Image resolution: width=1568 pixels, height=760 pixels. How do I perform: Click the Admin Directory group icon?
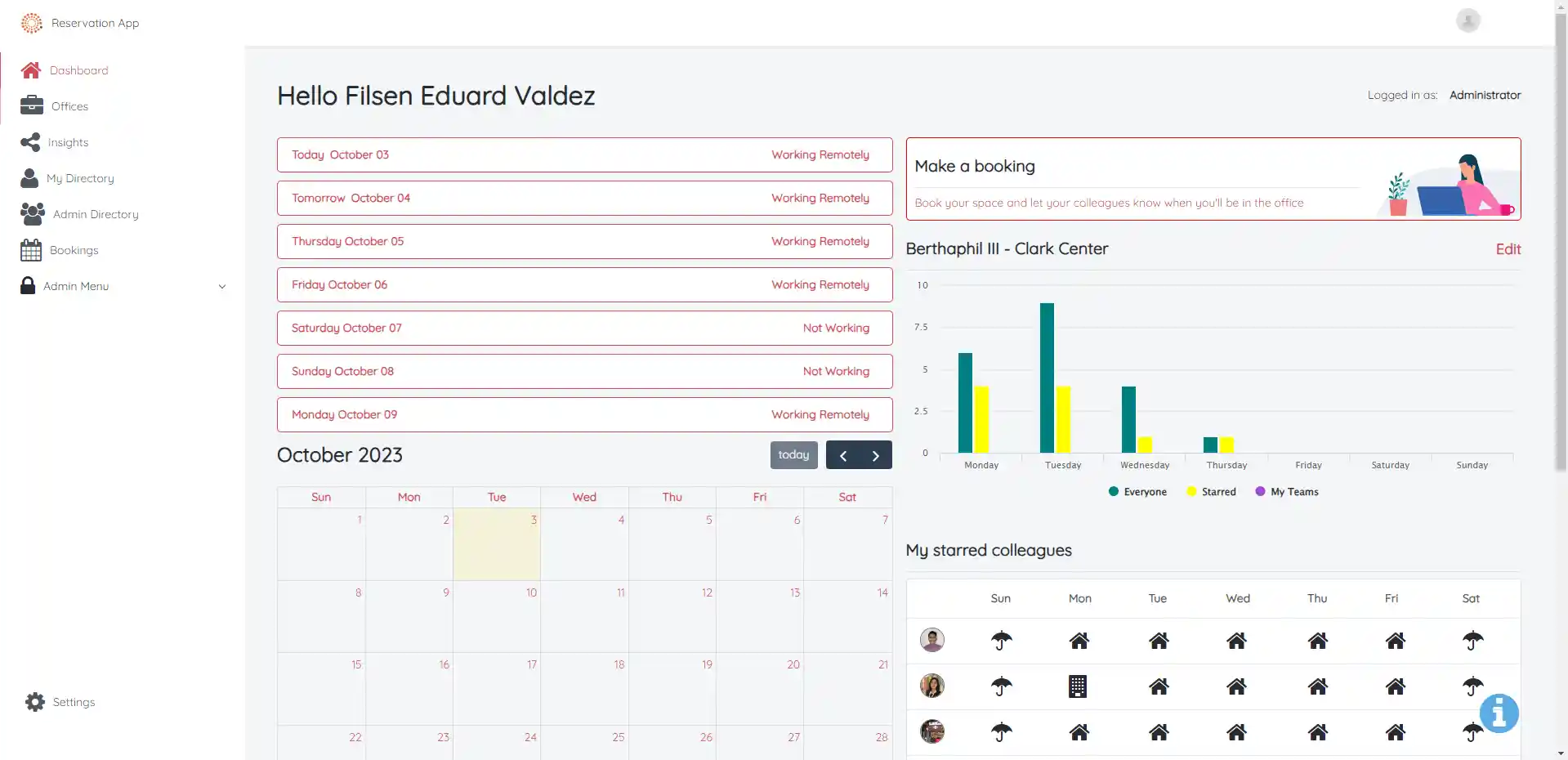tap(33, 214)
